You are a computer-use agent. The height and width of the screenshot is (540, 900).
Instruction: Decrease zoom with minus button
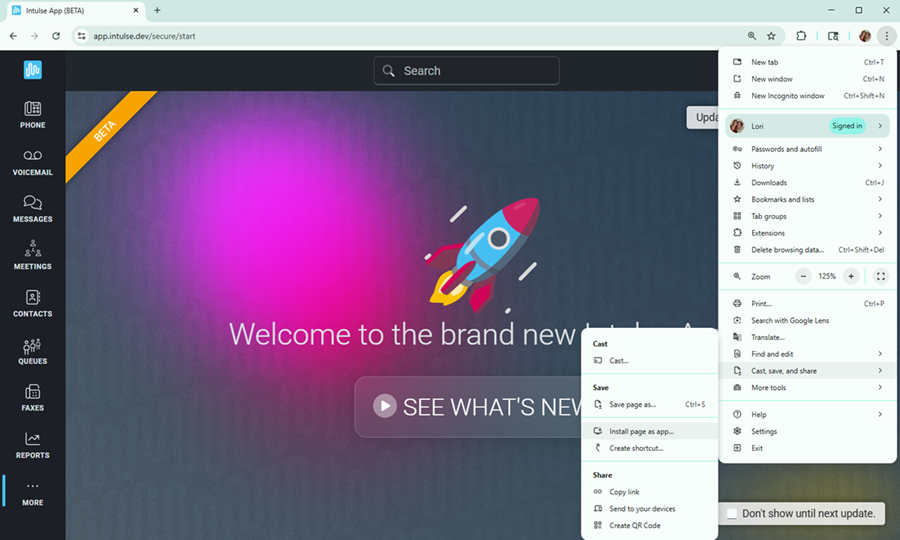pyautogui.click(x=804, y=277)
